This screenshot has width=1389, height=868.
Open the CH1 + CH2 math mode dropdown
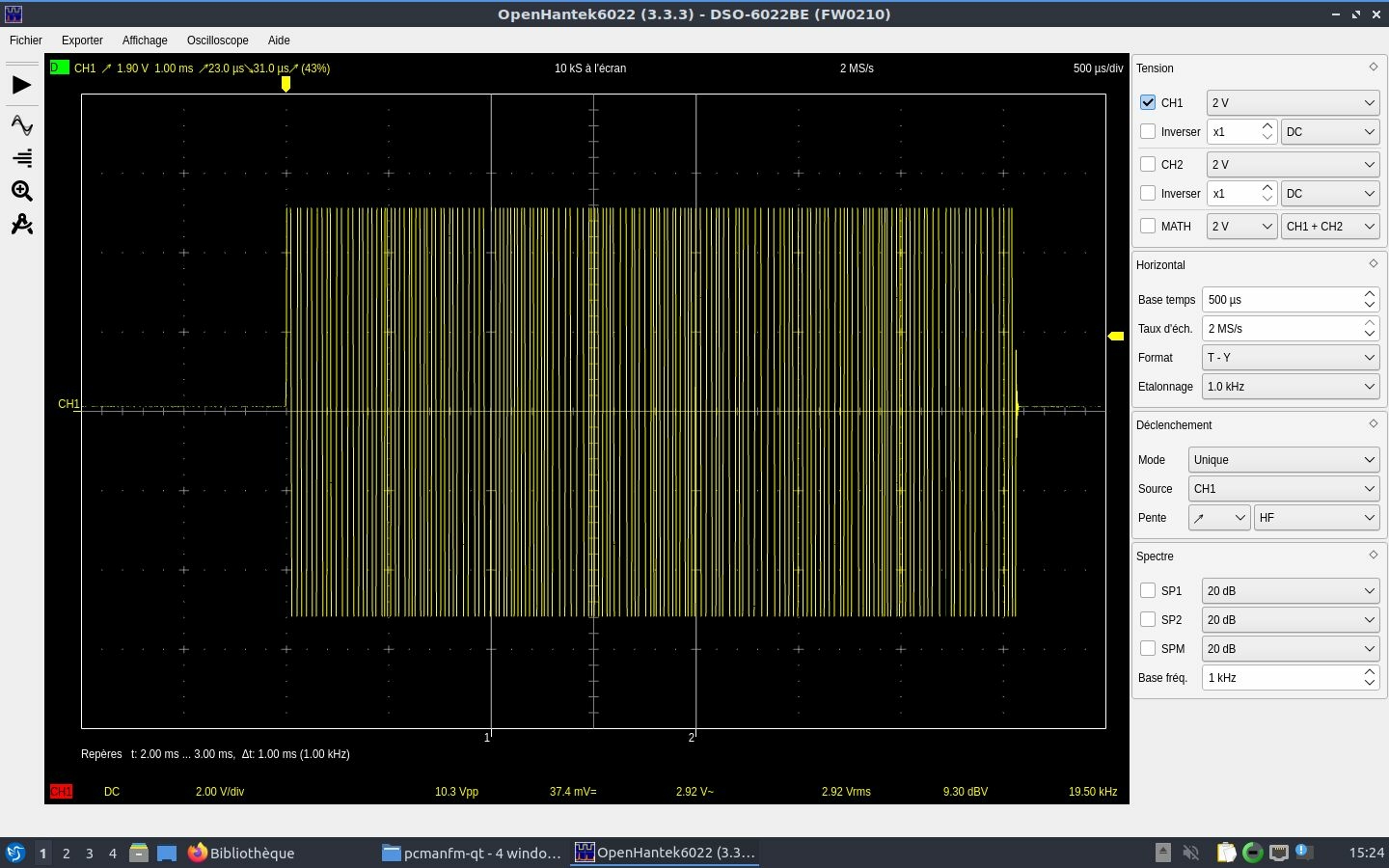point(1330,226)
